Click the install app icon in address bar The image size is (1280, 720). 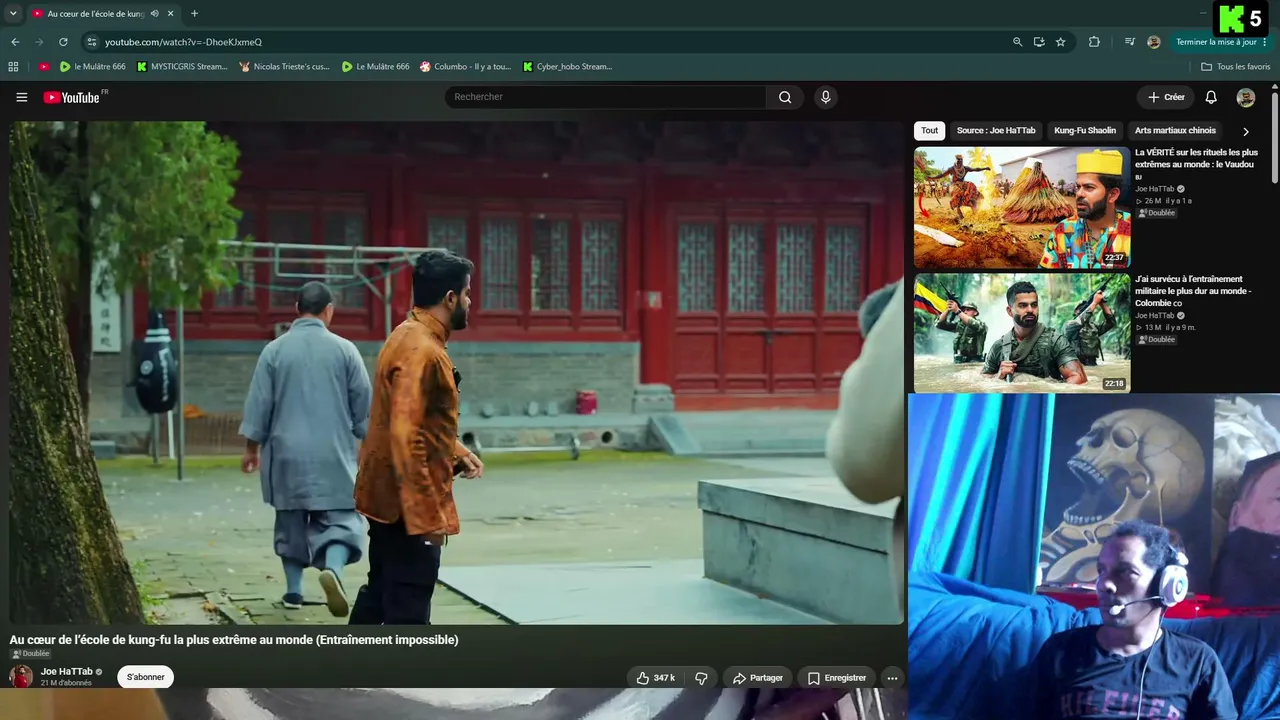(x=1039, y=42)
